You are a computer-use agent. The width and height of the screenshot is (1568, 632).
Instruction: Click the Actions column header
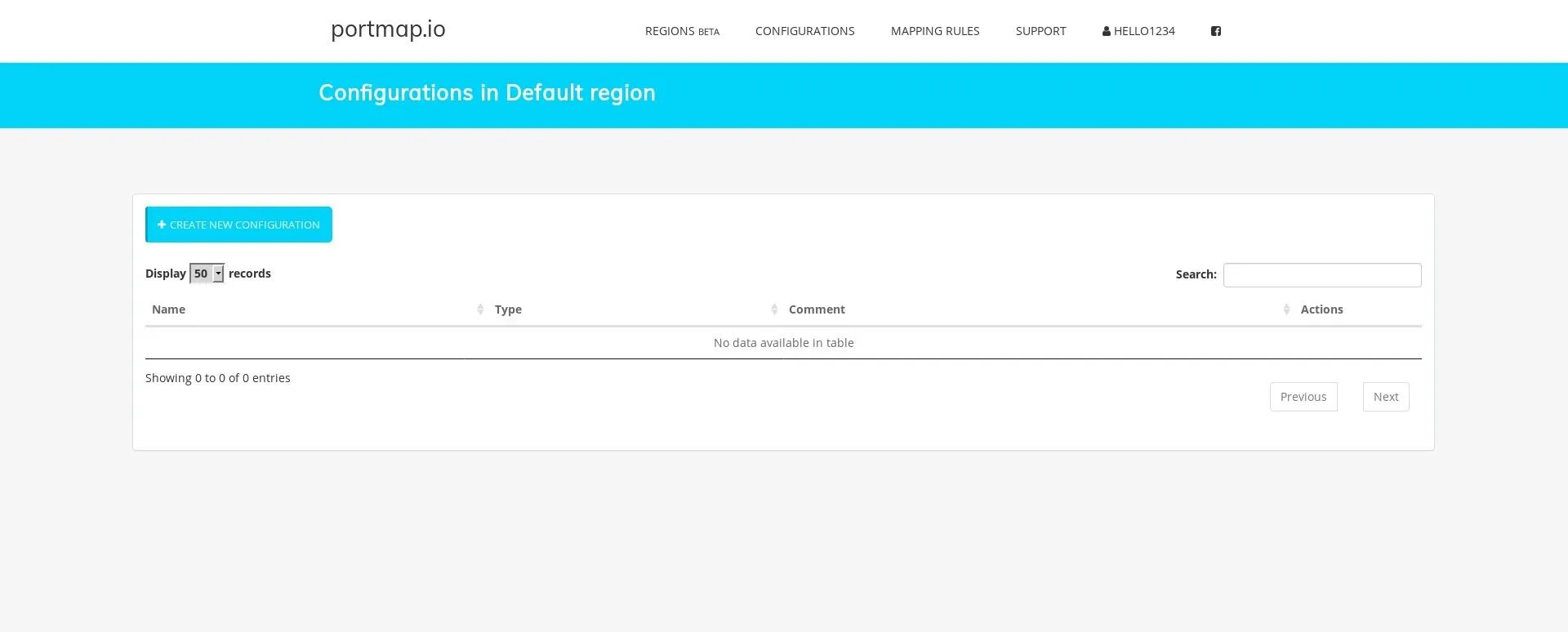(1321, 309)
